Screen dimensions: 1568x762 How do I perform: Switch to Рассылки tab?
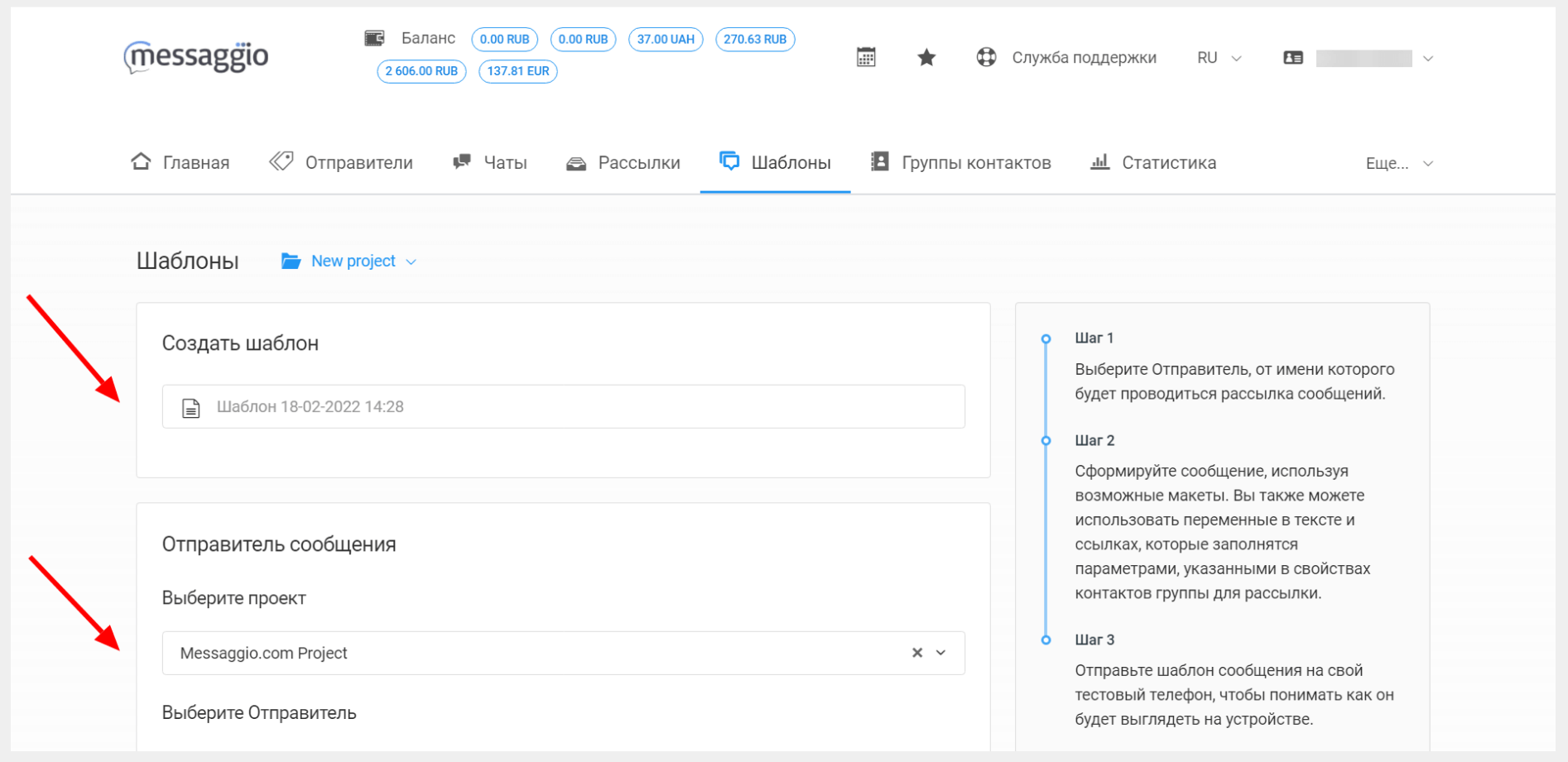point(623,162)
